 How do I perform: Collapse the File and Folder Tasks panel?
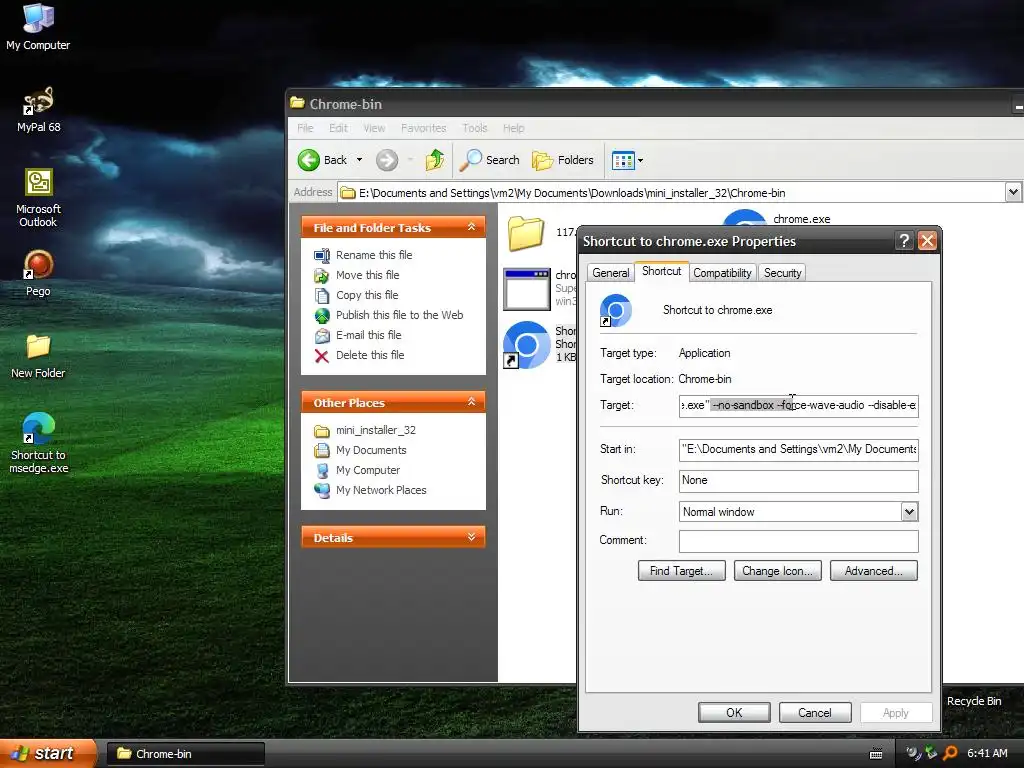coord(472,227)
